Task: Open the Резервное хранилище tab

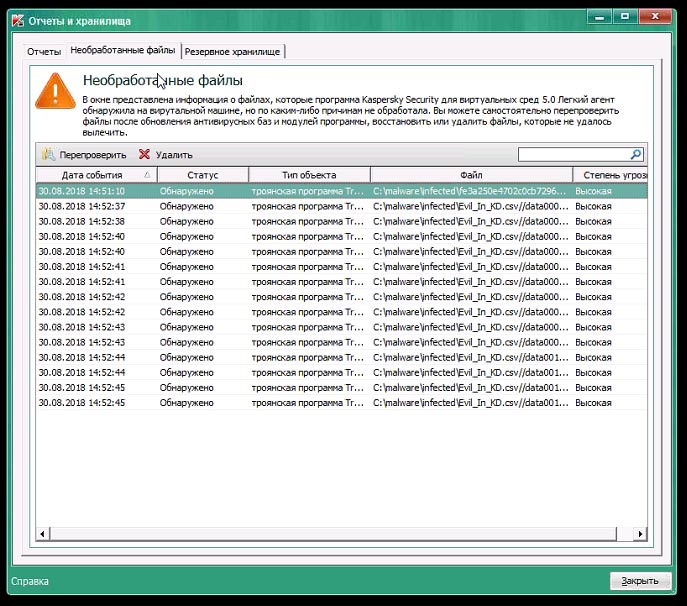Action: pos(232,52)
